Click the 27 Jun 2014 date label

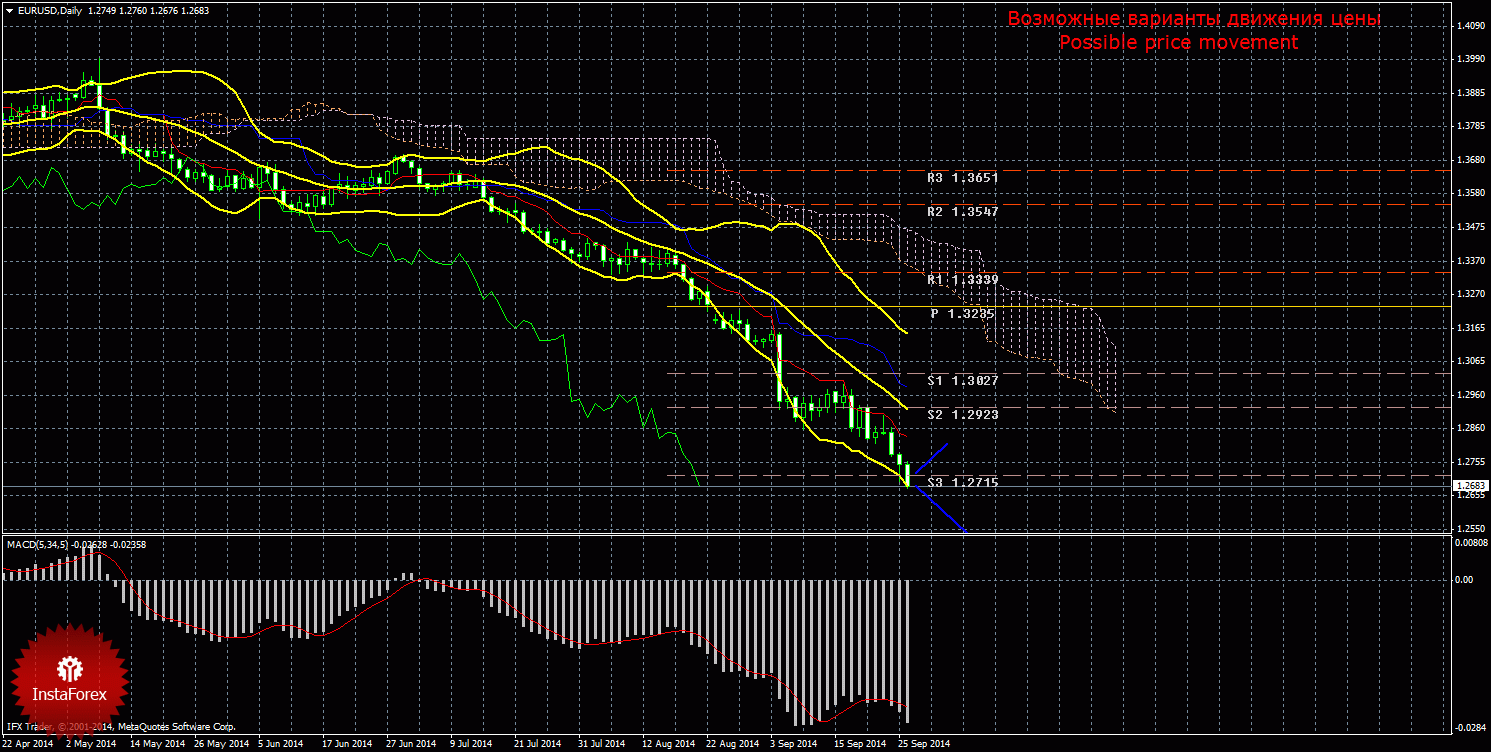click(x=411, y=744)
